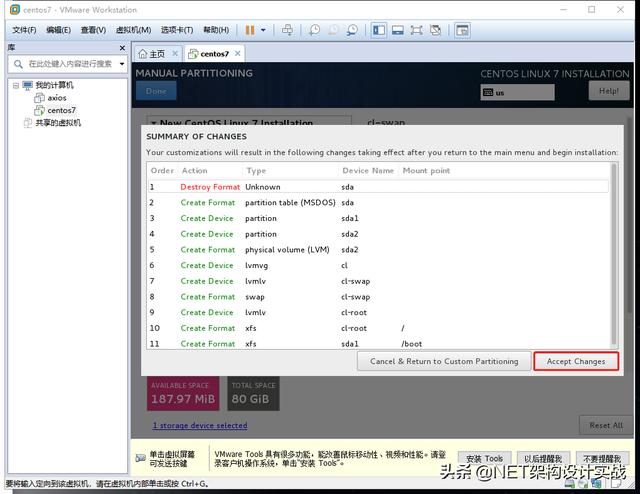The width and height of the screenshot is (640, 494).
Task: Click the Reset All button
Action: (606, 425)
